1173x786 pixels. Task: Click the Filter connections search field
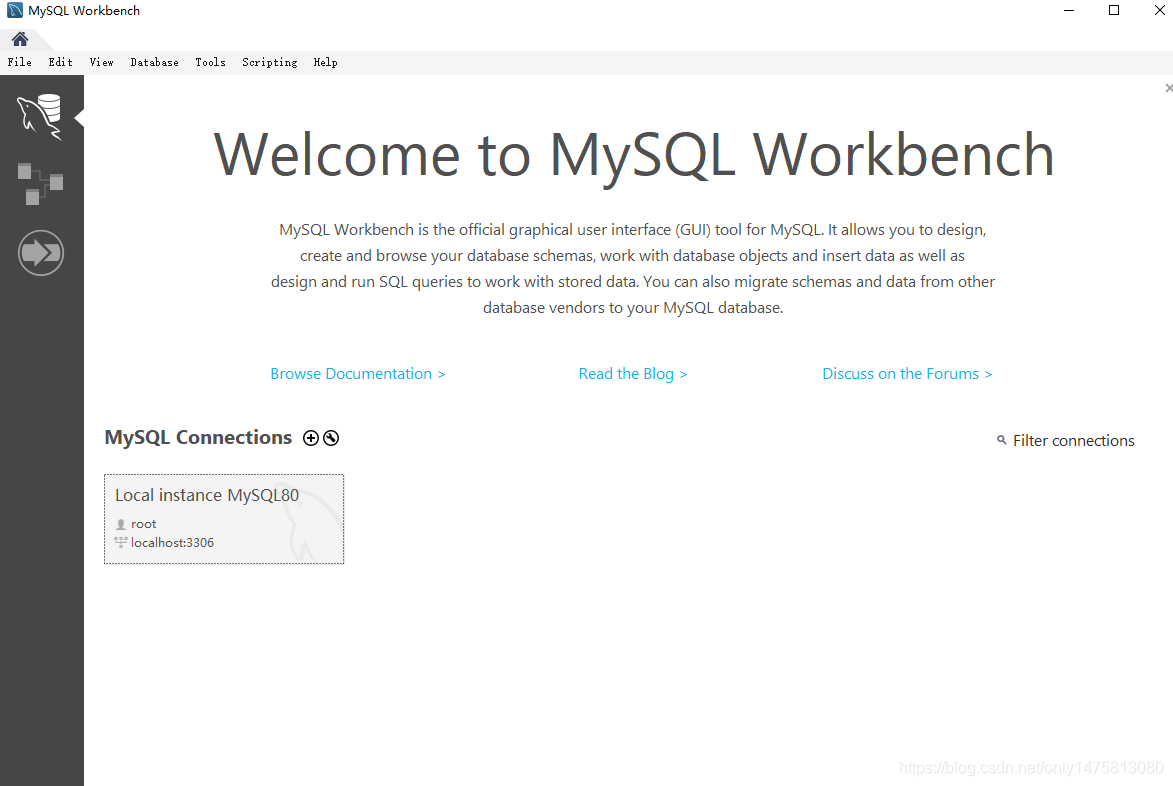tap(1074, 440)
